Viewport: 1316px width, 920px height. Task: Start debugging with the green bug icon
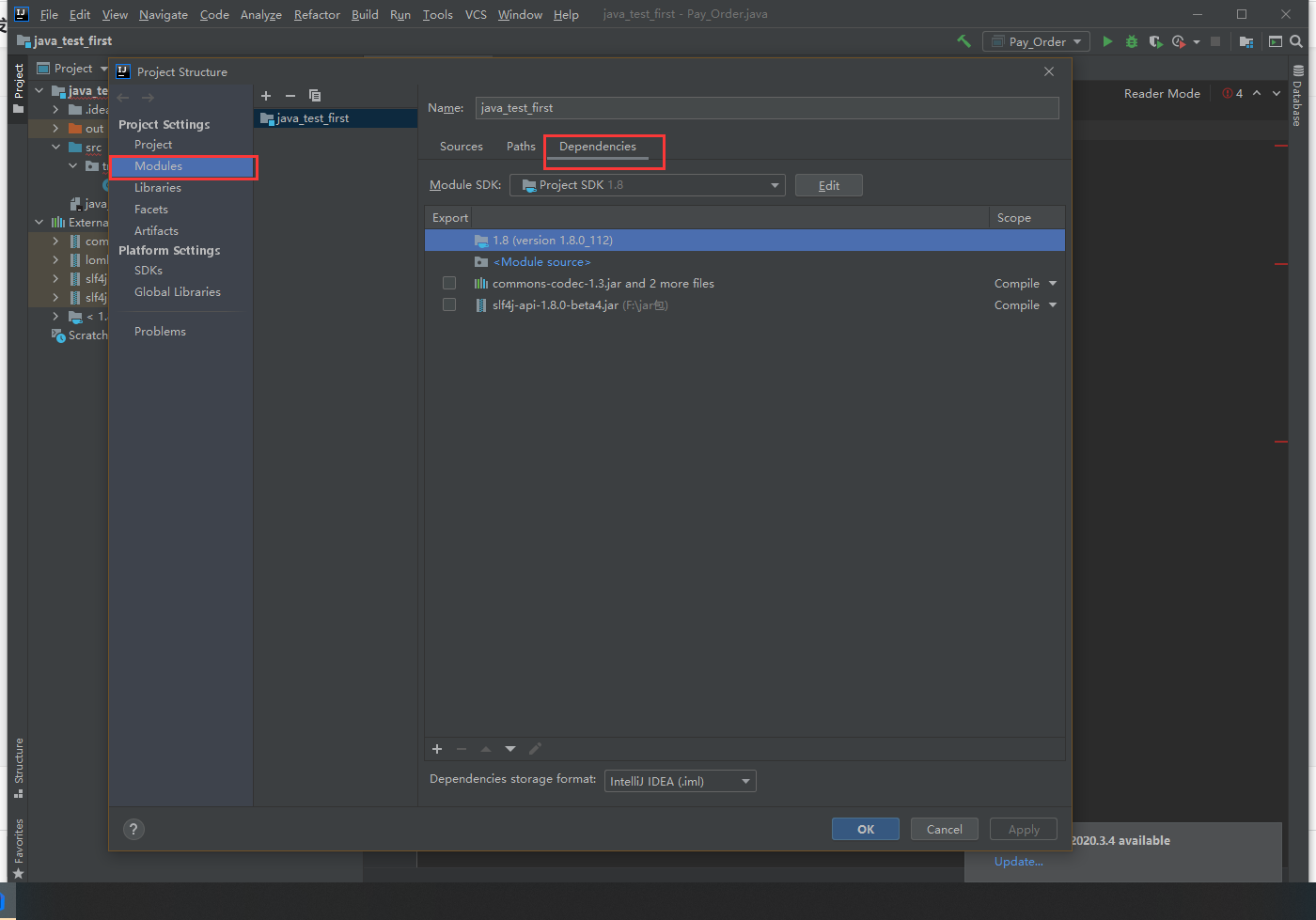(x=1132, y=41)
